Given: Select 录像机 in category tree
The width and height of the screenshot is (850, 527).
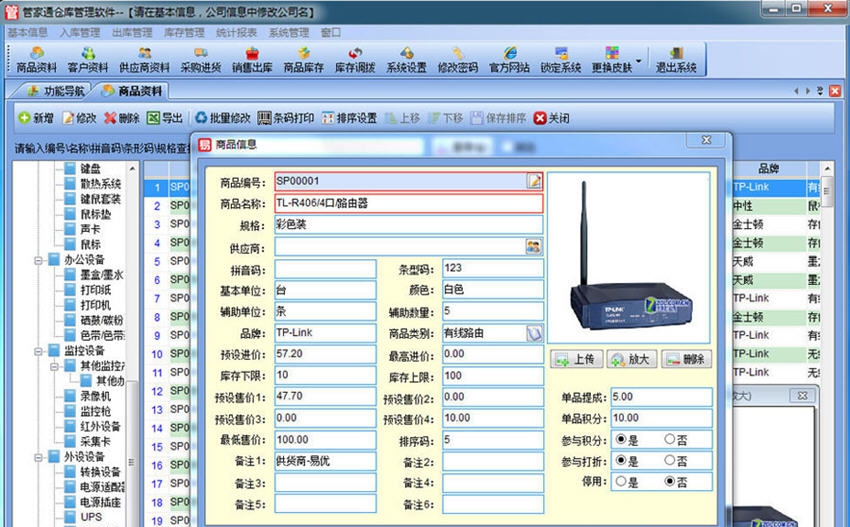Looking at the screenshot, I should point(95,396).
